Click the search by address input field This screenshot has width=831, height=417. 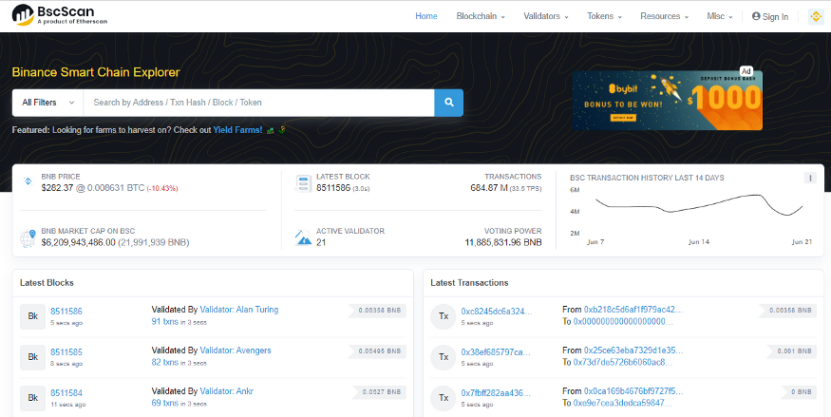point(259,102)
